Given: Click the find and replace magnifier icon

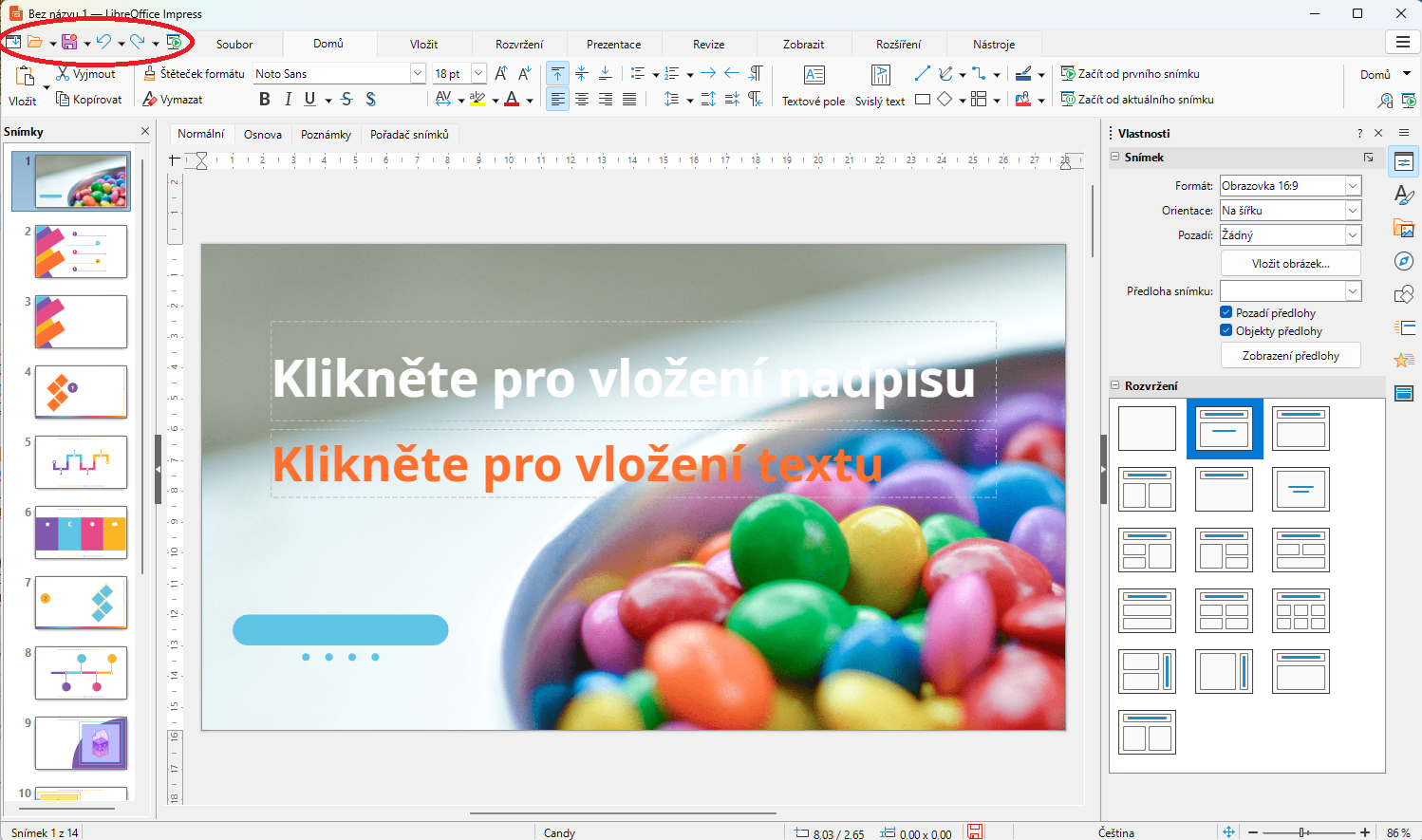Looking at the screenshot, I should 1386,100.
